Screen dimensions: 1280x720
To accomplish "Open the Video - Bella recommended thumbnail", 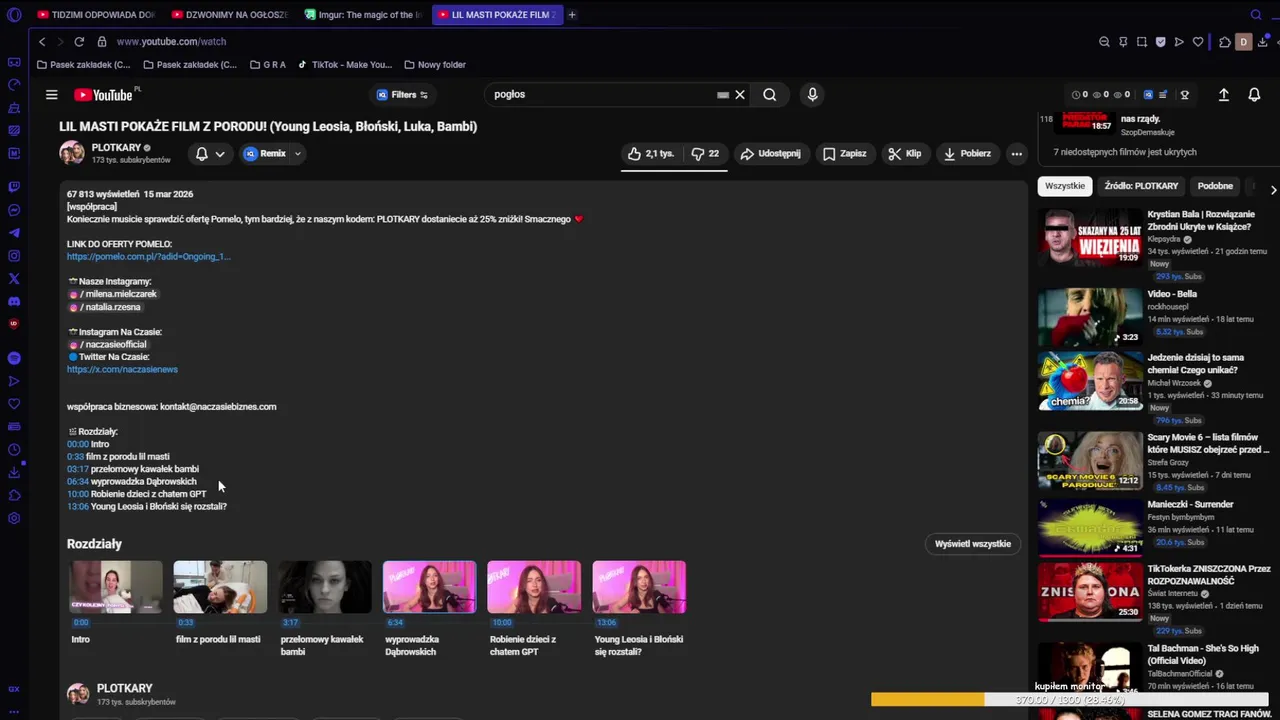I will [1090, 318].
